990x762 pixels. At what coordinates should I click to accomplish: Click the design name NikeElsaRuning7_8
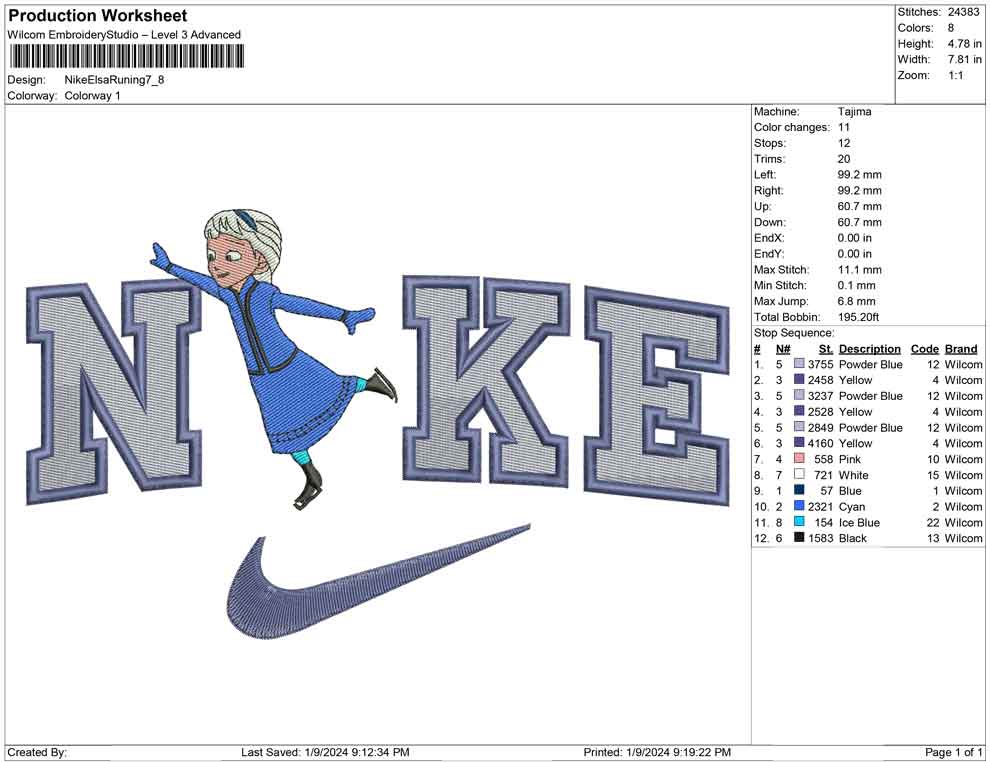[114, 80]
